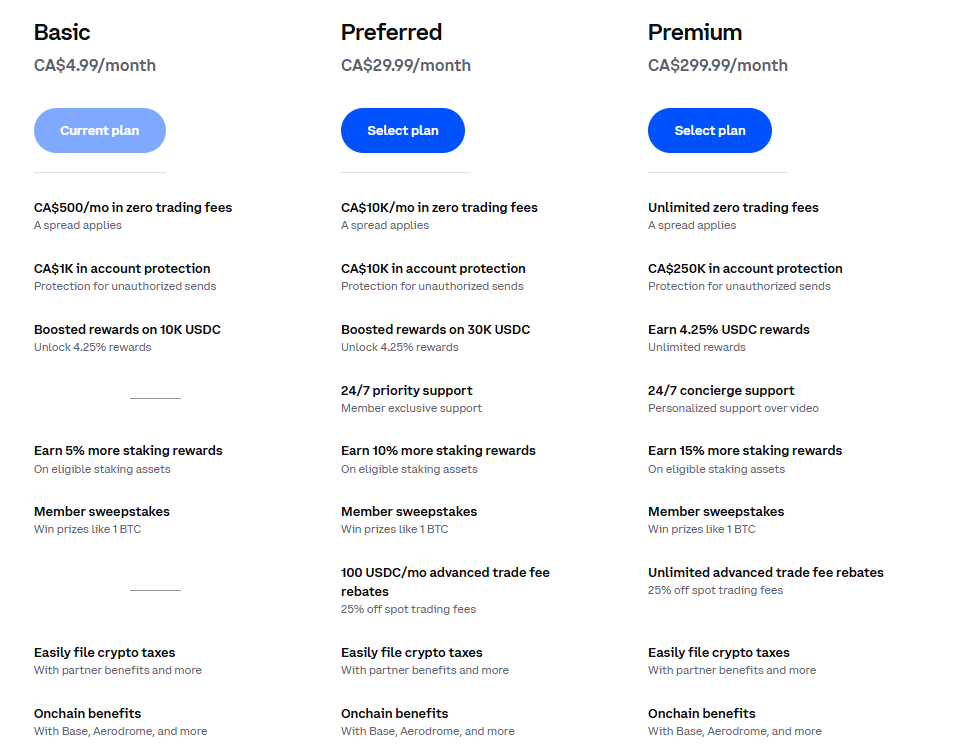Click Earn 10% more staking rewards

click(438, 451)
